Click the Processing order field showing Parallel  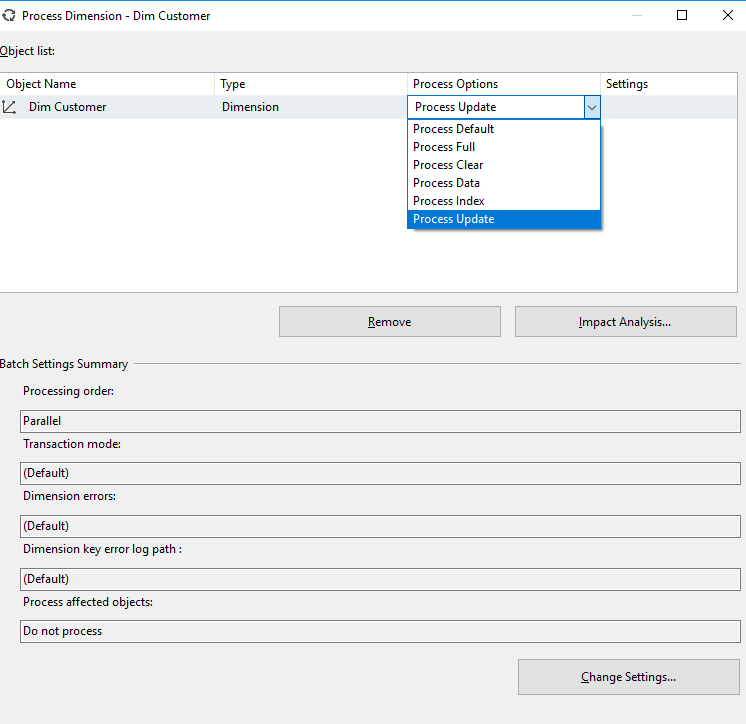(x=380, y=421)
